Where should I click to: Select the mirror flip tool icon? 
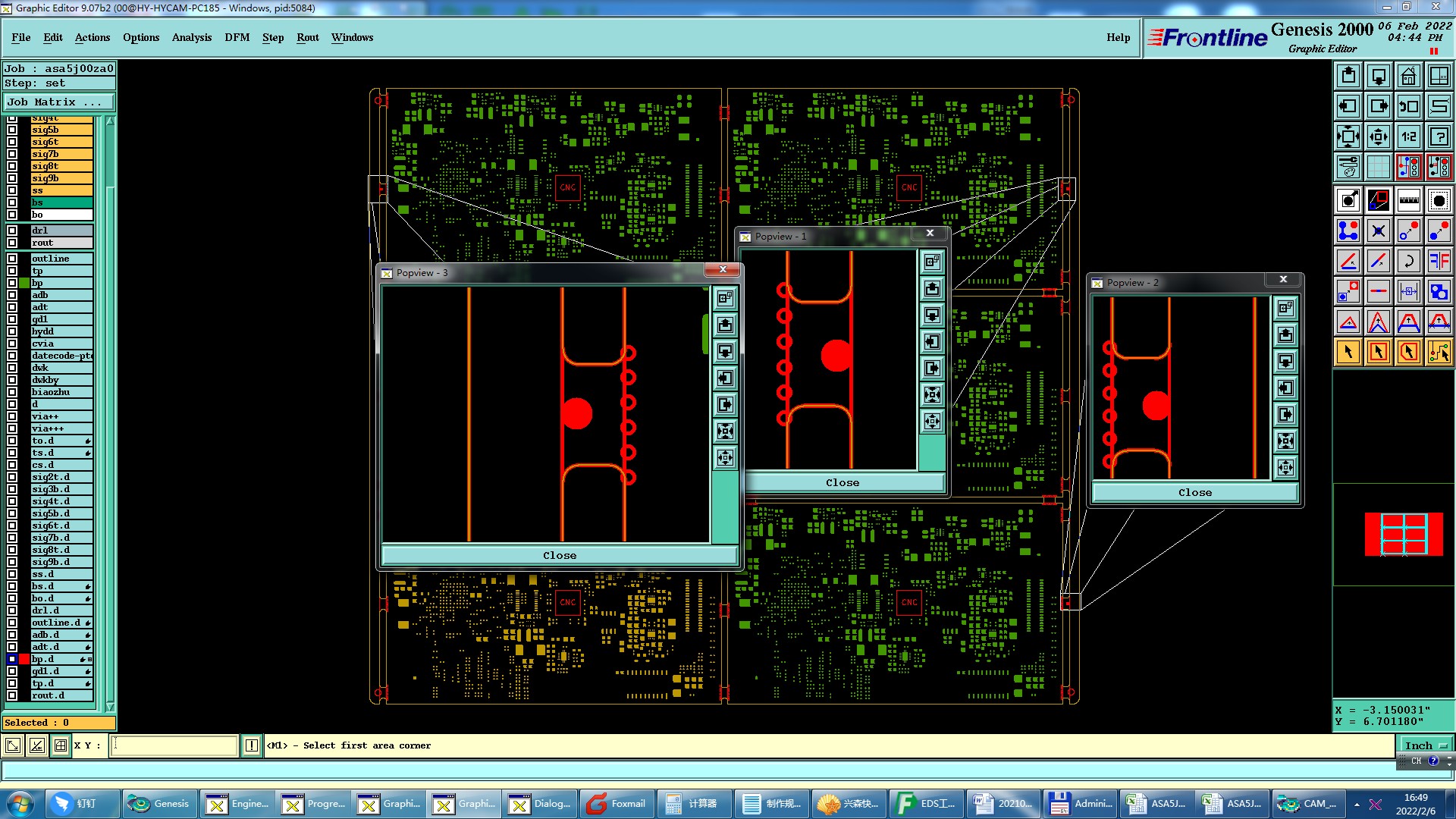click(x=1439, y=262)
